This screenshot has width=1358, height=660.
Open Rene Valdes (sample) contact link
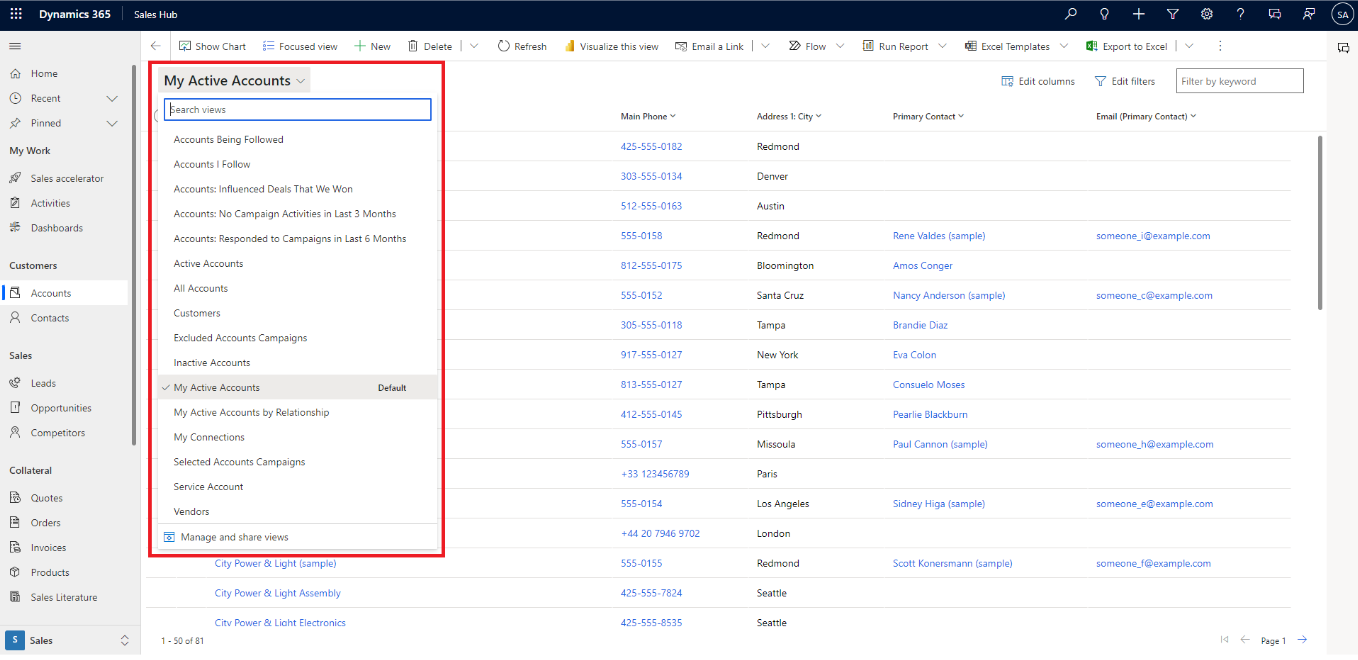click(x=939, y=236)
